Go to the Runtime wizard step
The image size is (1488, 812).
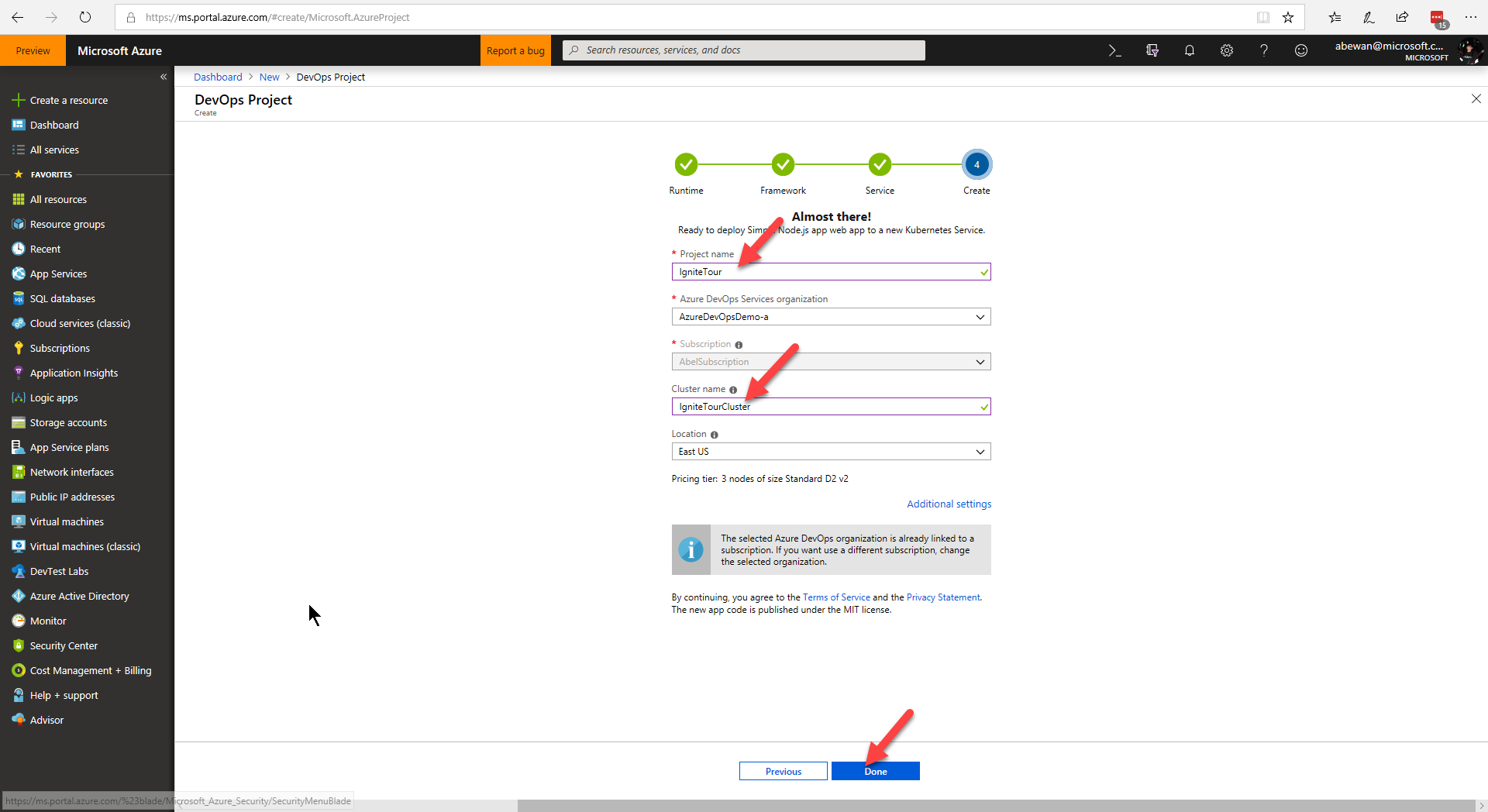(x=686, y=164)
